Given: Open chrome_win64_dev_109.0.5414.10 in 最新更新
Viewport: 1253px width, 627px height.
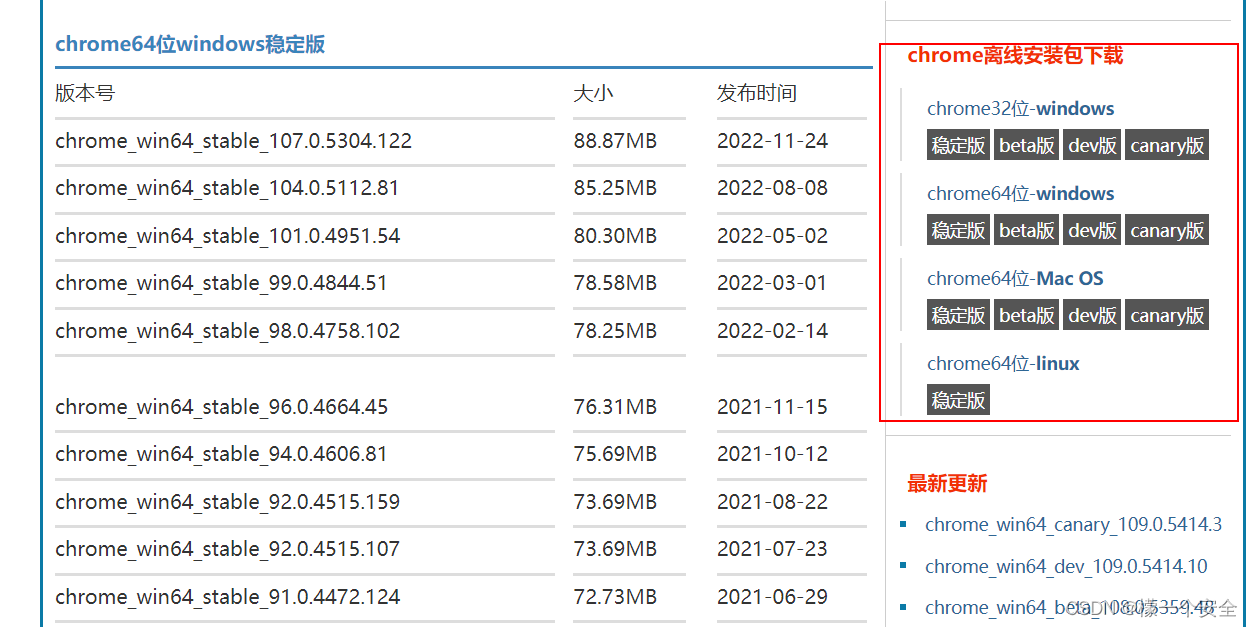Looking at the screenshot, I should pos(1066,567).
